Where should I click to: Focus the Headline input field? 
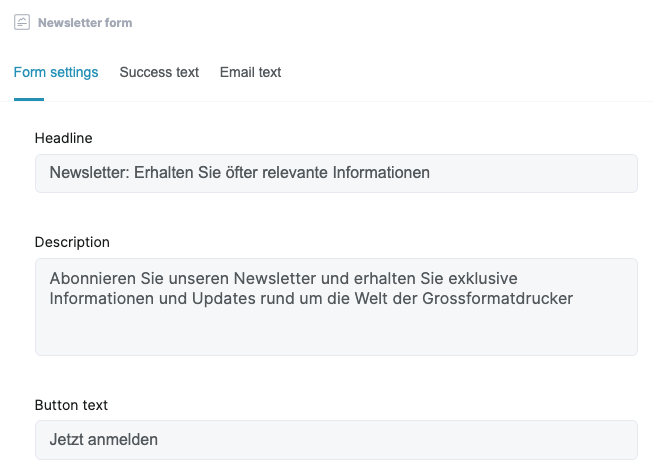click(336, 173)
